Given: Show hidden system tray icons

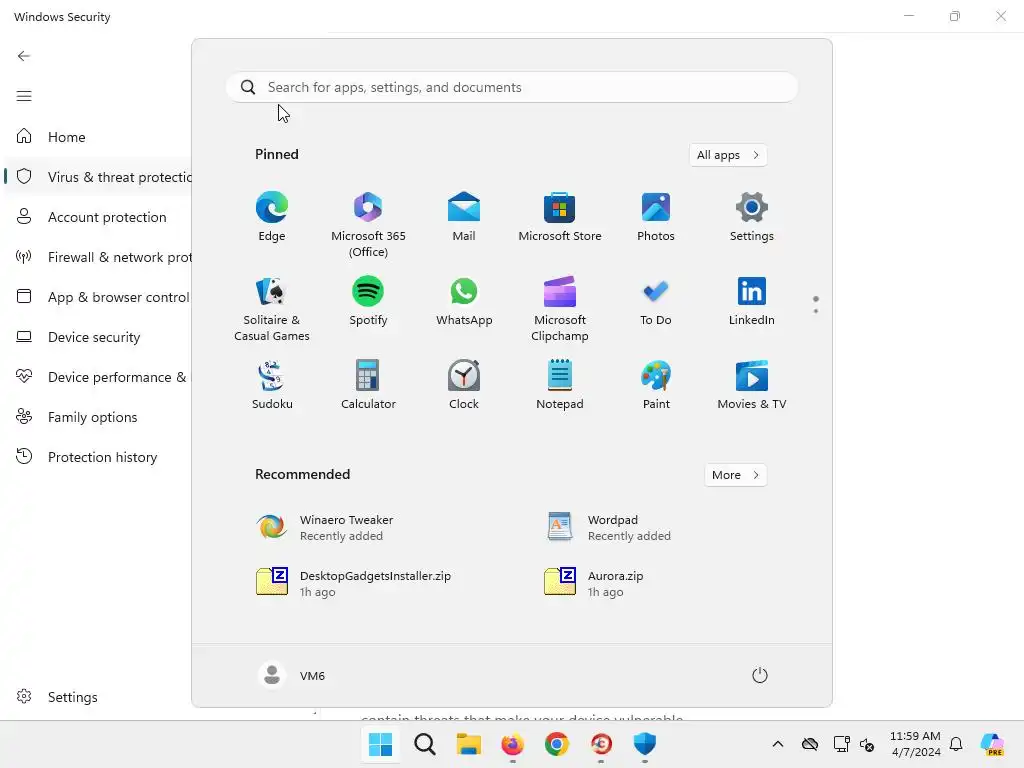Looking at the screenshot, I should pyautogui.click(x=778, y=744).
